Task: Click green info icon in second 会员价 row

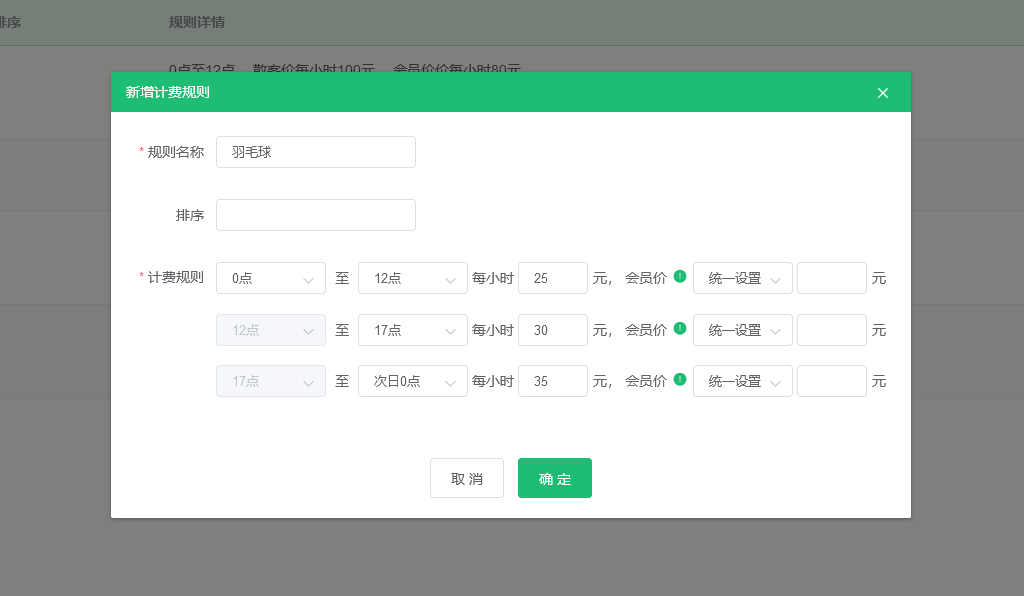Action: (x=680, y=328)
